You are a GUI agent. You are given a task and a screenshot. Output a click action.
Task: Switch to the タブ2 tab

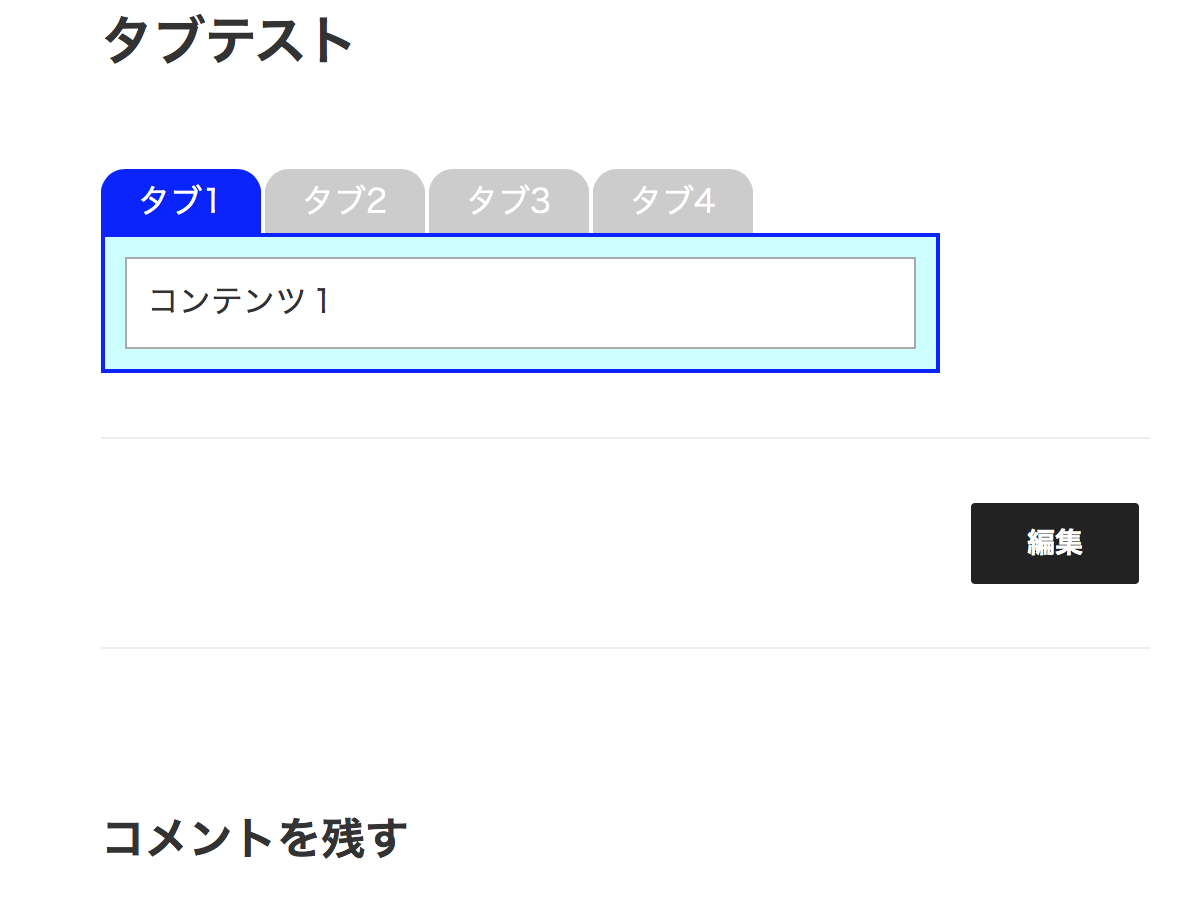345,201
